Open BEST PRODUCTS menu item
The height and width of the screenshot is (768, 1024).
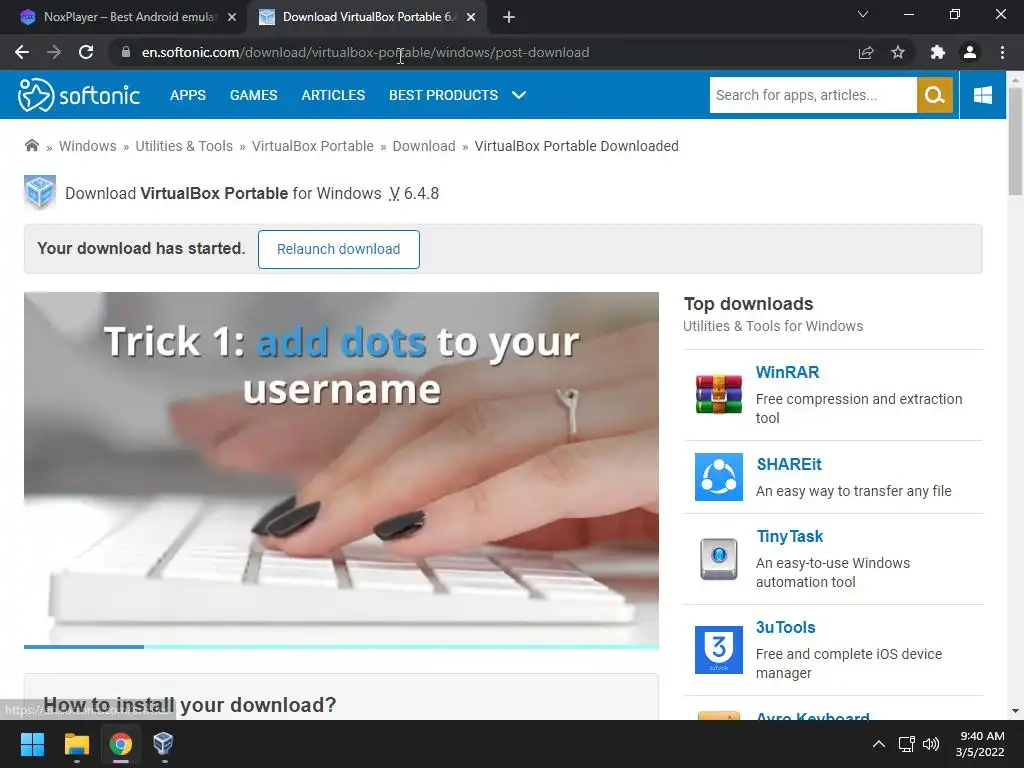pos(443,95)
